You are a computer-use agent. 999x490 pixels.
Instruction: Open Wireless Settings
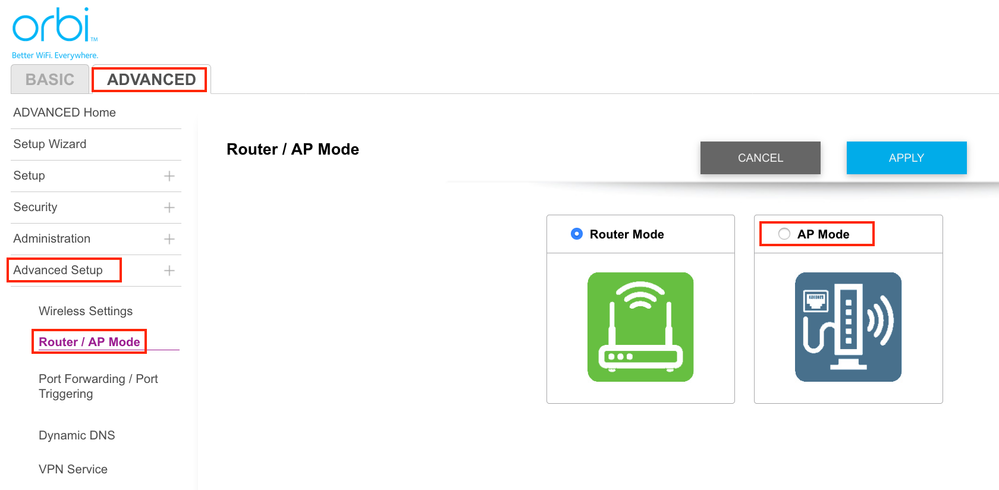pos(85,311)
